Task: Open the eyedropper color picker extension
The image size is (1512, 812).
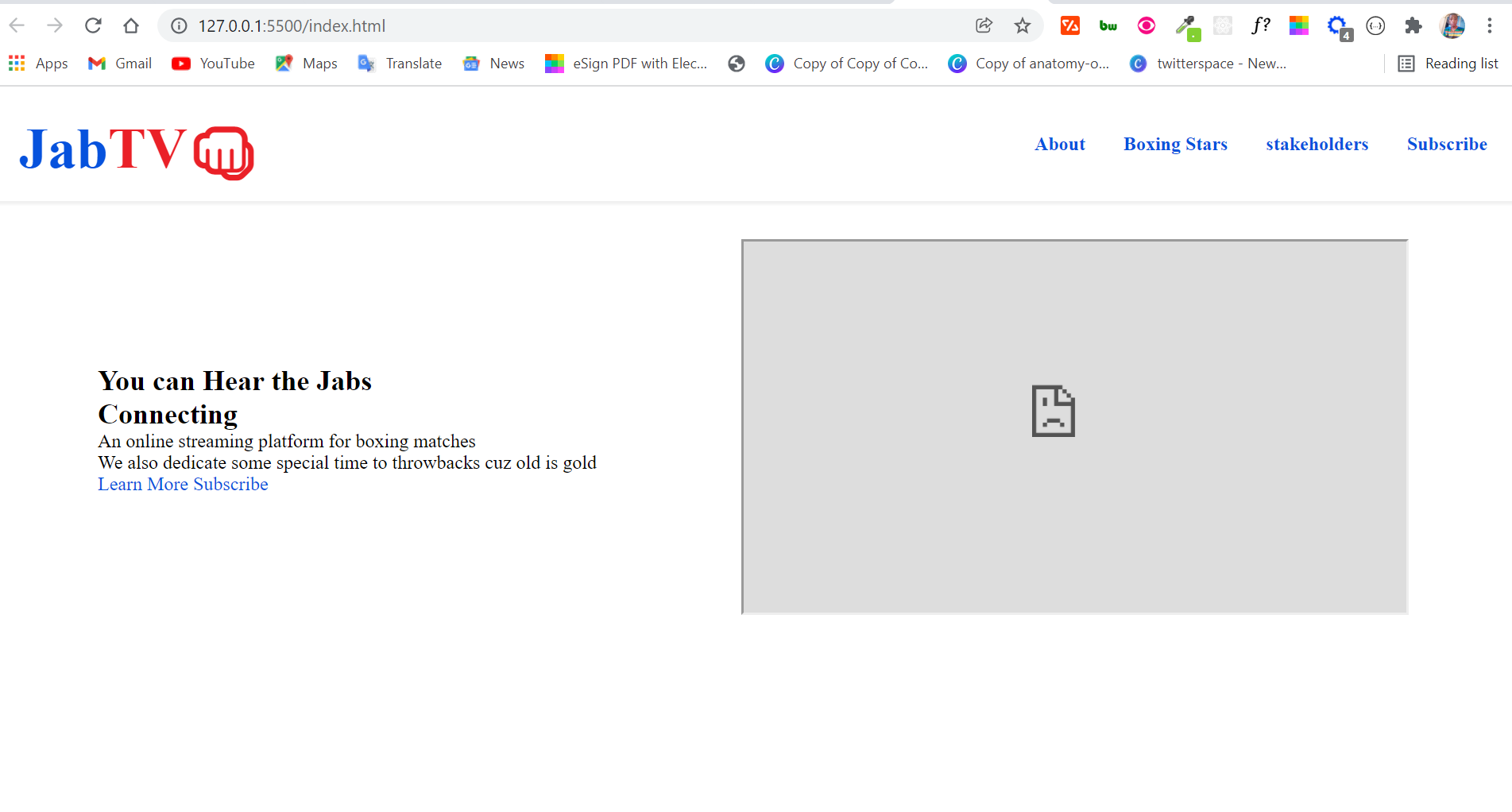Action: coord(1186,27)
